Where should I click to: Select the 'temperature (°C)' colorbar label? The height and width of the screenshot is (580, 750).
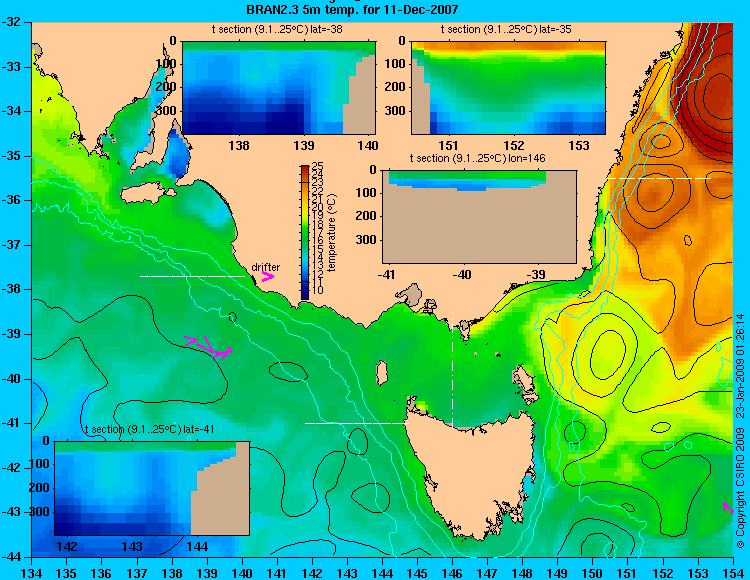333,233
